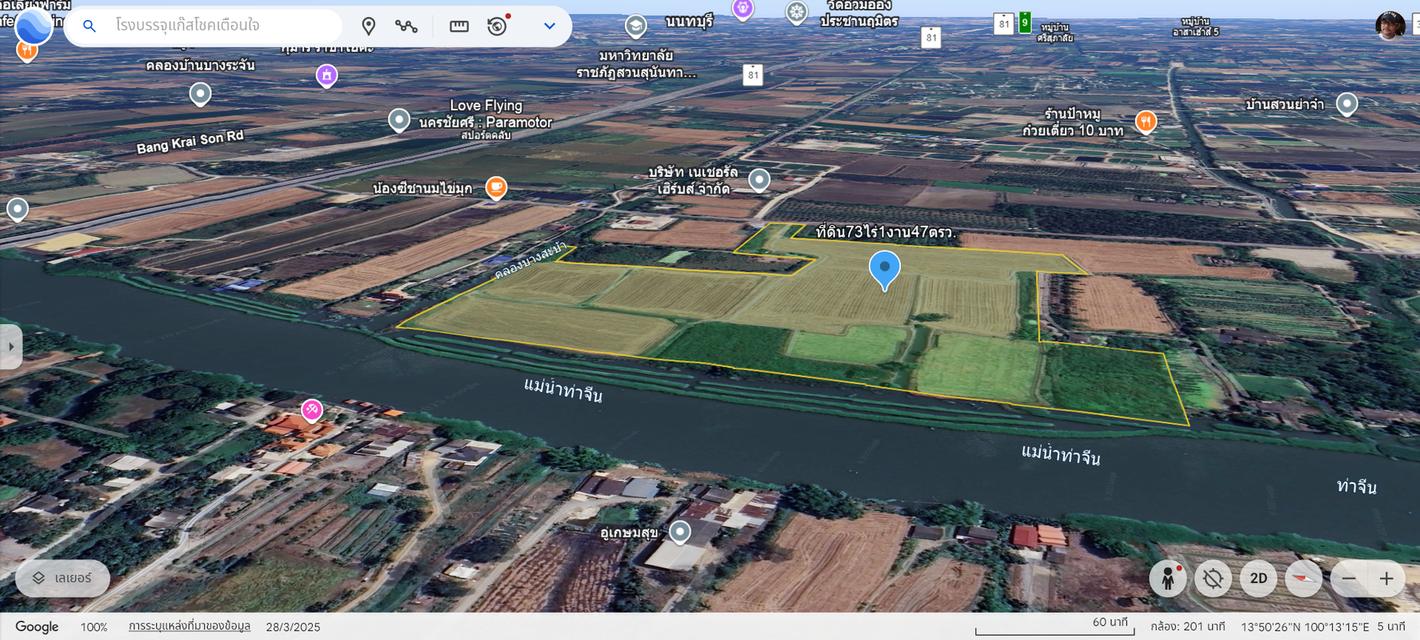Image resolution: width=1420 pixels, height=640 pixels.
Task: Open the Layers button
Action: tap(62, 578)
